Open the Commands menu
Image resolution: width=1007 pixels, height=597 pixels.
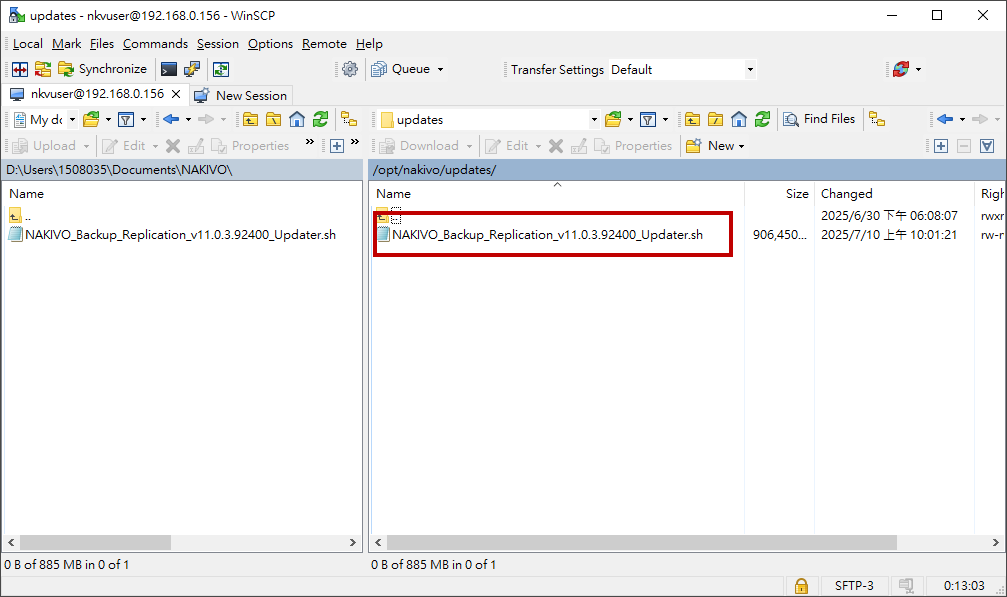[155, 44]
